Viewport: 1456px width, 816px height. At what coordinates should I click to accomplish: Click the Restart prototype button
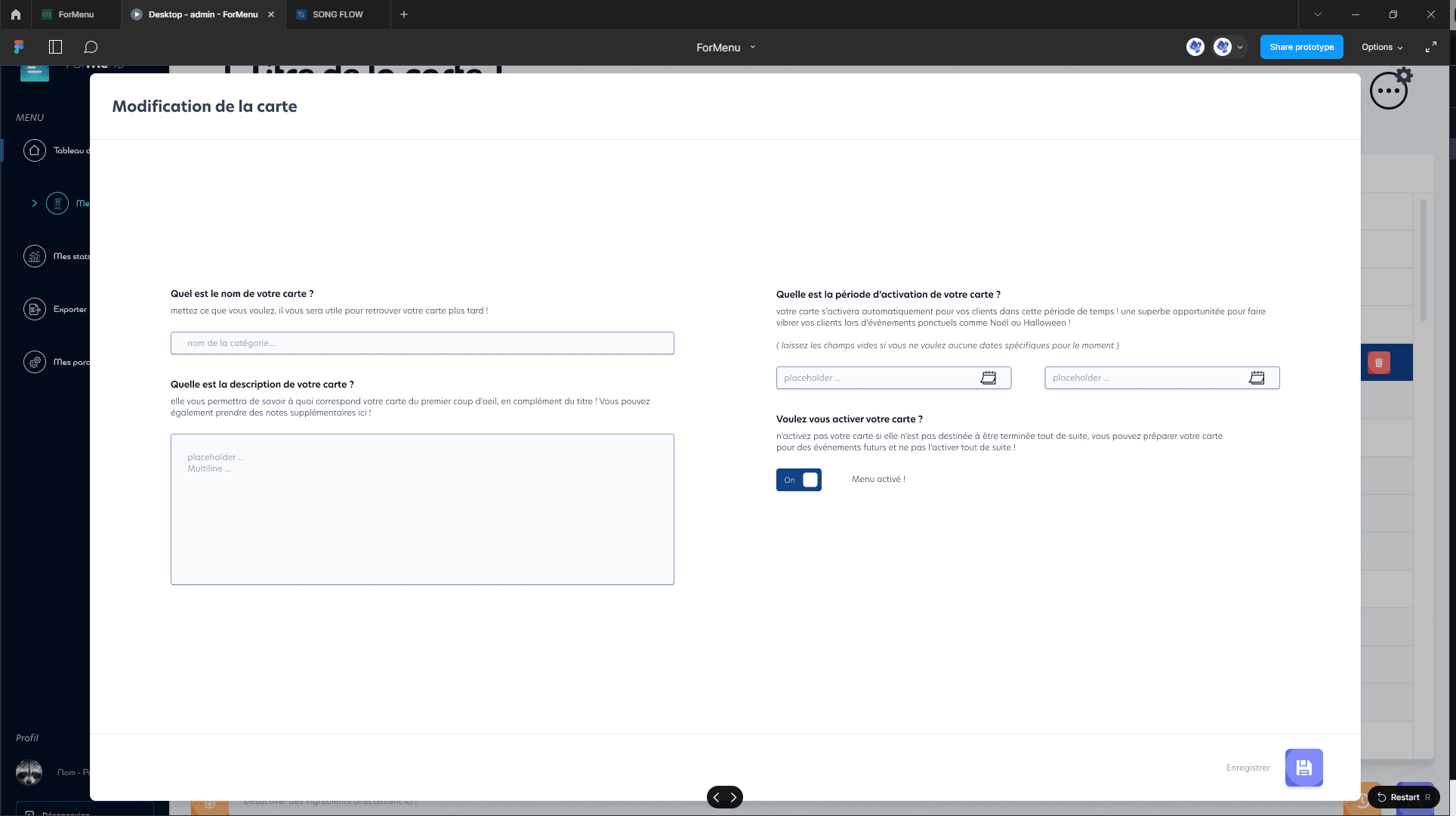[1403, 797]
